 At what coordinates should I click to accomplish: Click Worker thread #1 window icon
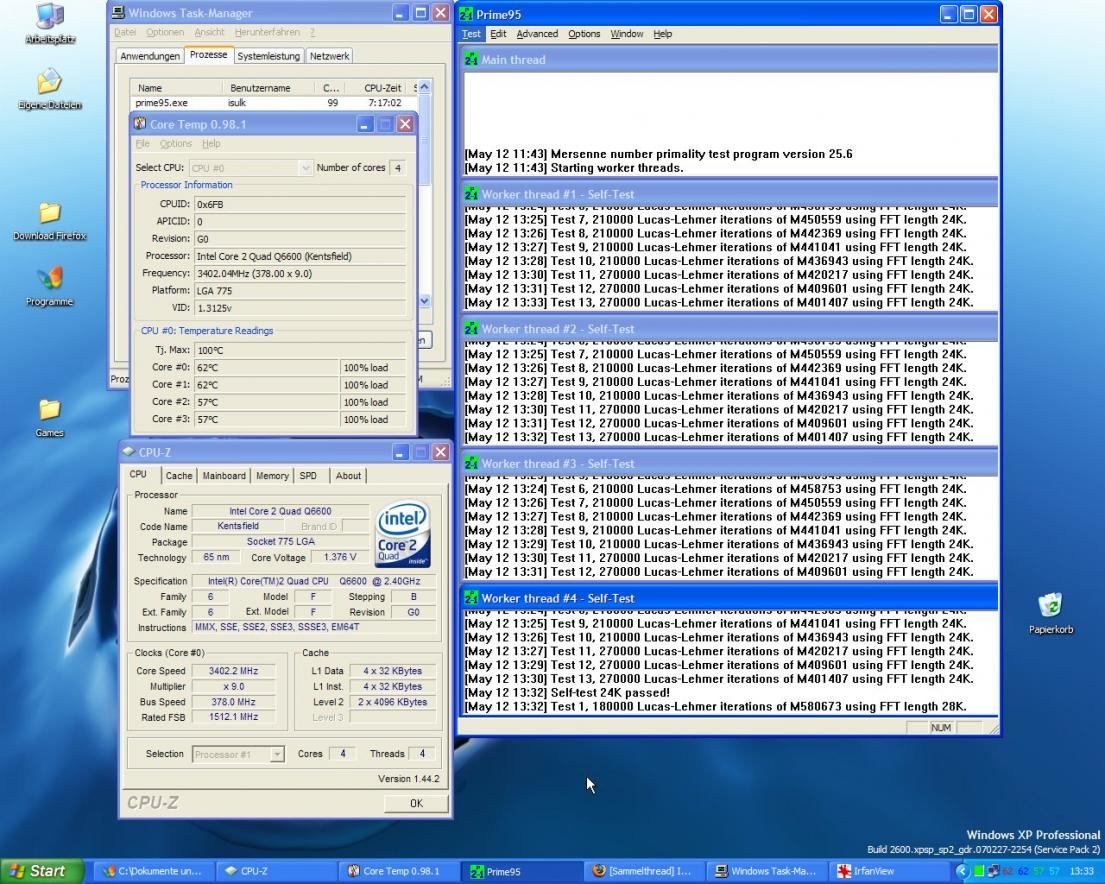(x=471, y=195)
